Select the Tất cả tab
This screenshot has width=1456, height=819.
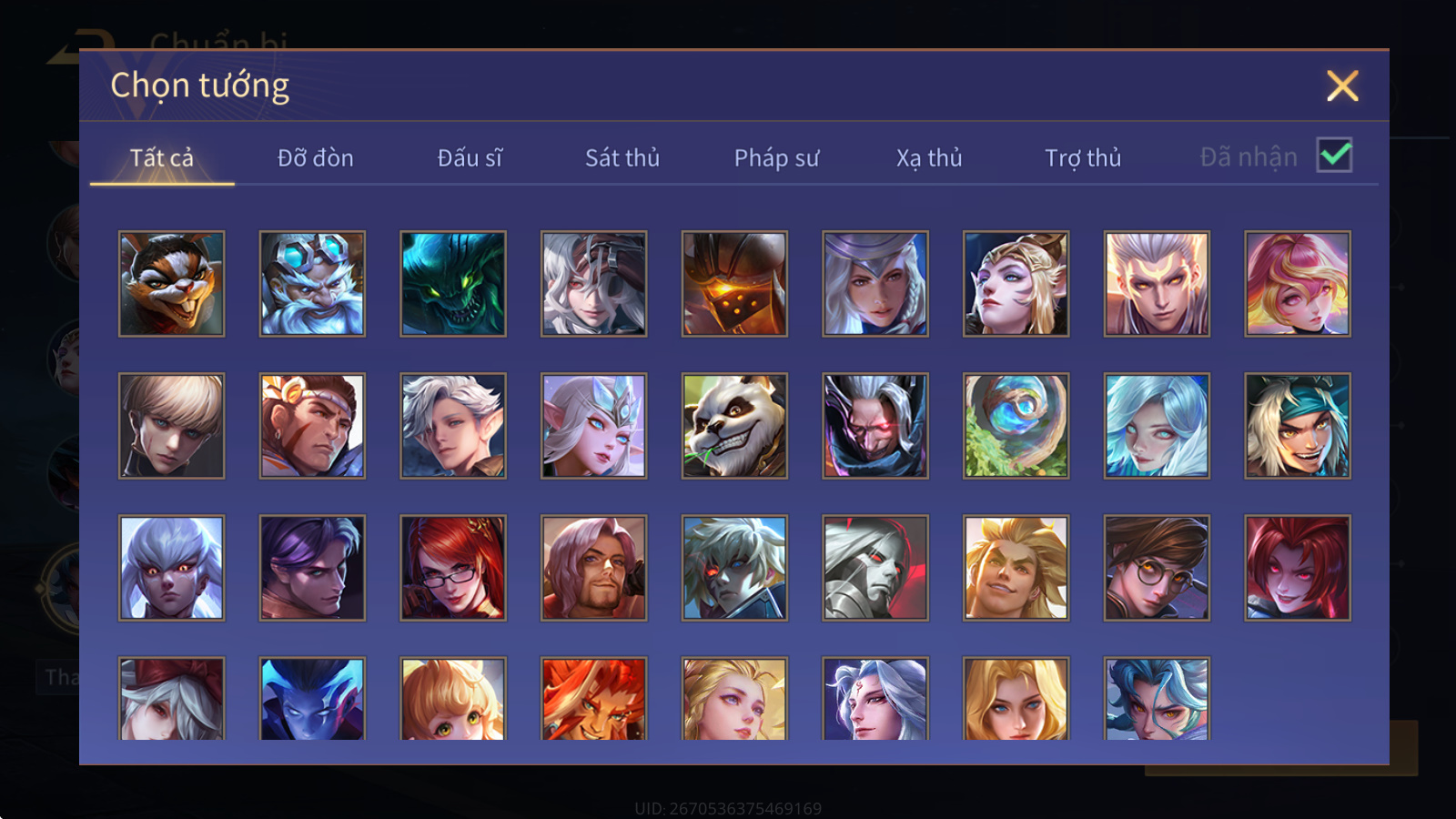tap(162, 158)
